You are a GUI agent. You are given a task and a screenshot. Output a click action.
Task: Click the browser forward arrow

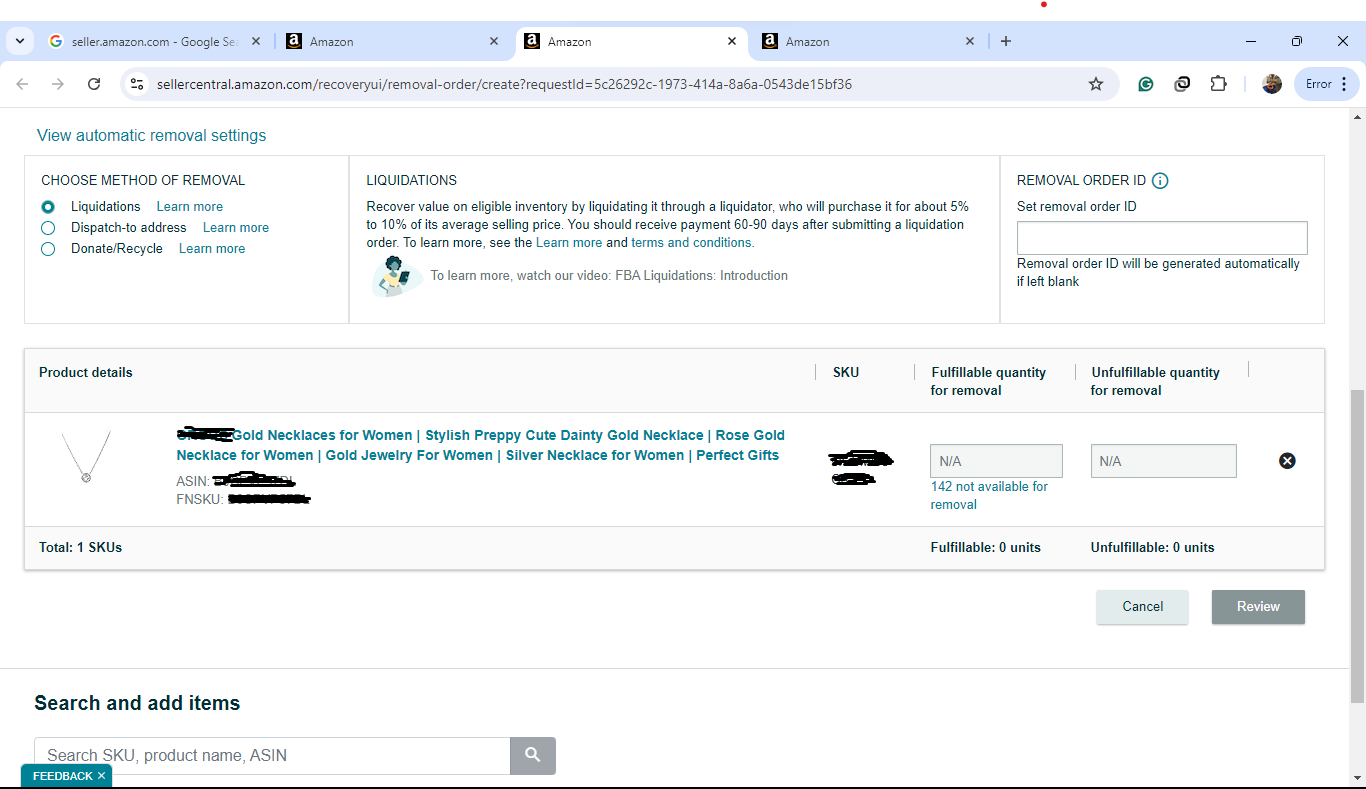(58, 84)
